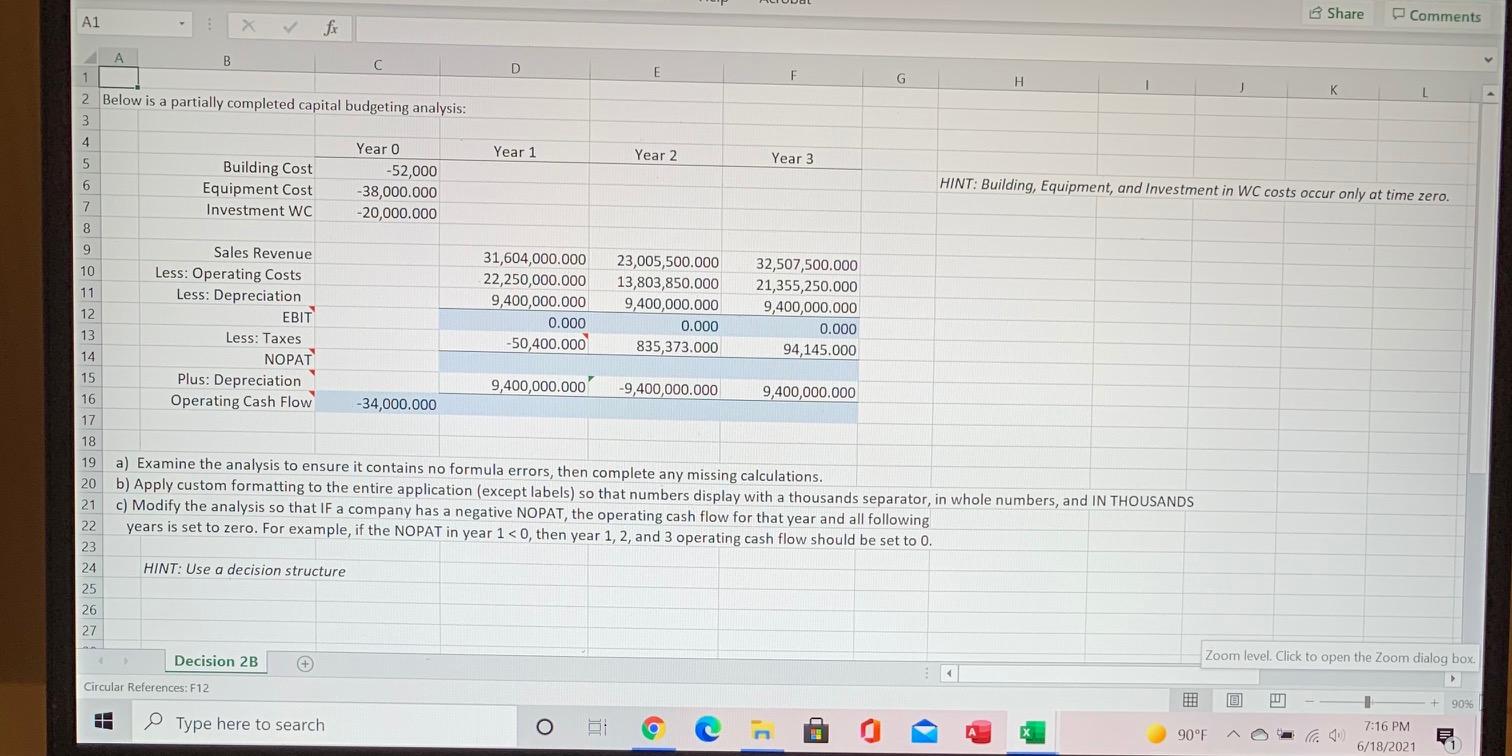
Task: Click the Circular References status text
Action: click(x=147, y=688)
